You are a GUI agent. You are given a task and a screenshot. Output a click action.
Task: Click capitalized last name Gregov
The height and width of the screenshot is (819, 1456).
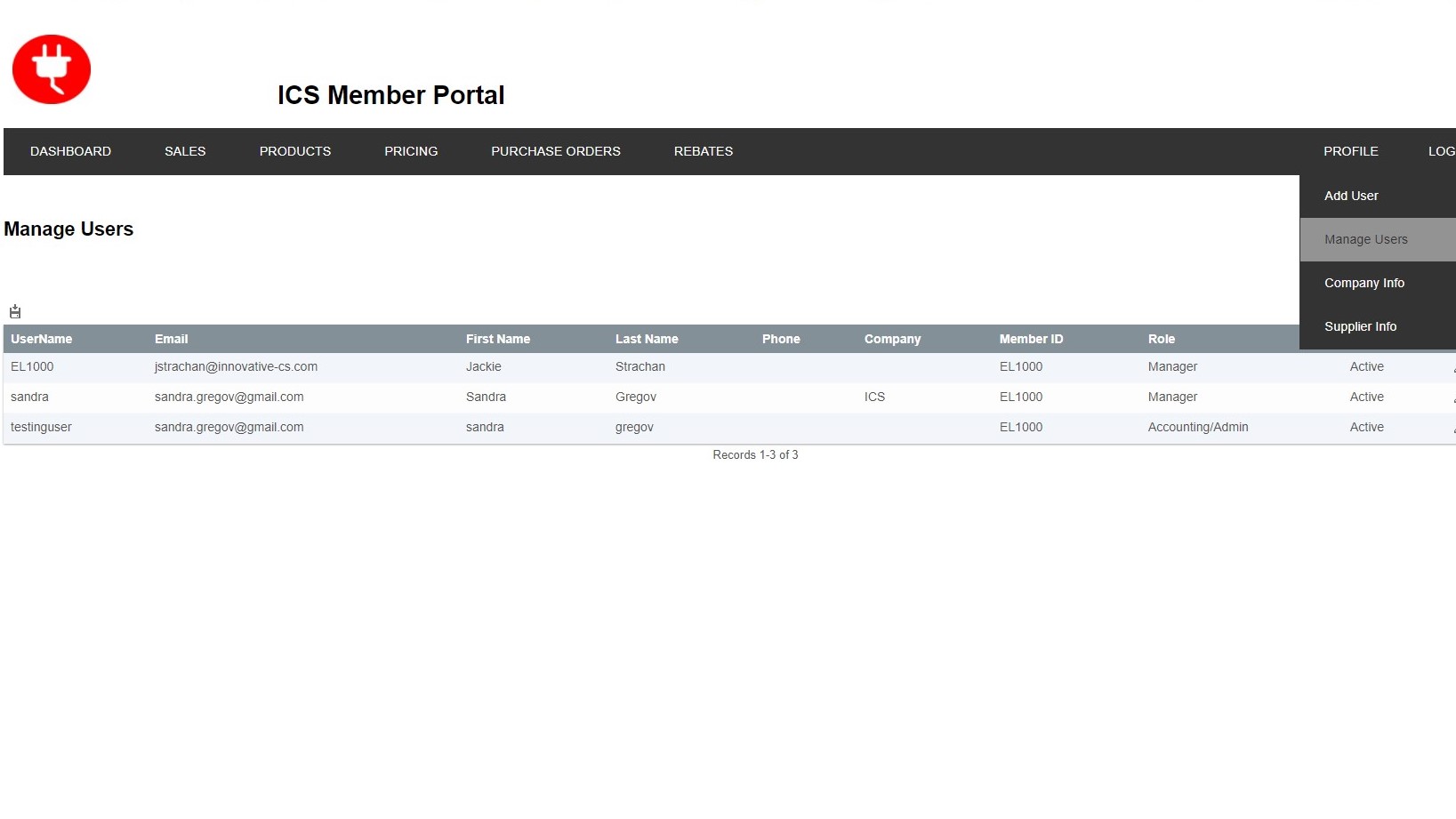[x=636, y=397]
